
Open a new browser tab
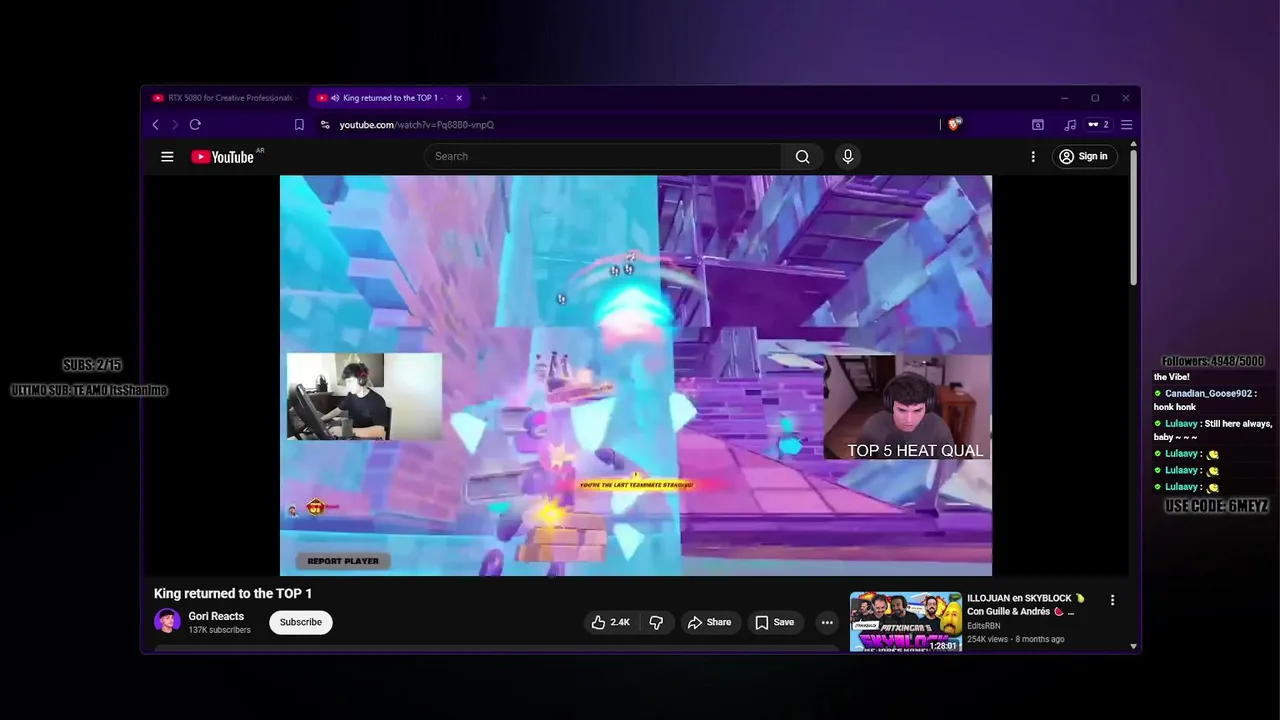pyautogui.click(x=484, y=98)
